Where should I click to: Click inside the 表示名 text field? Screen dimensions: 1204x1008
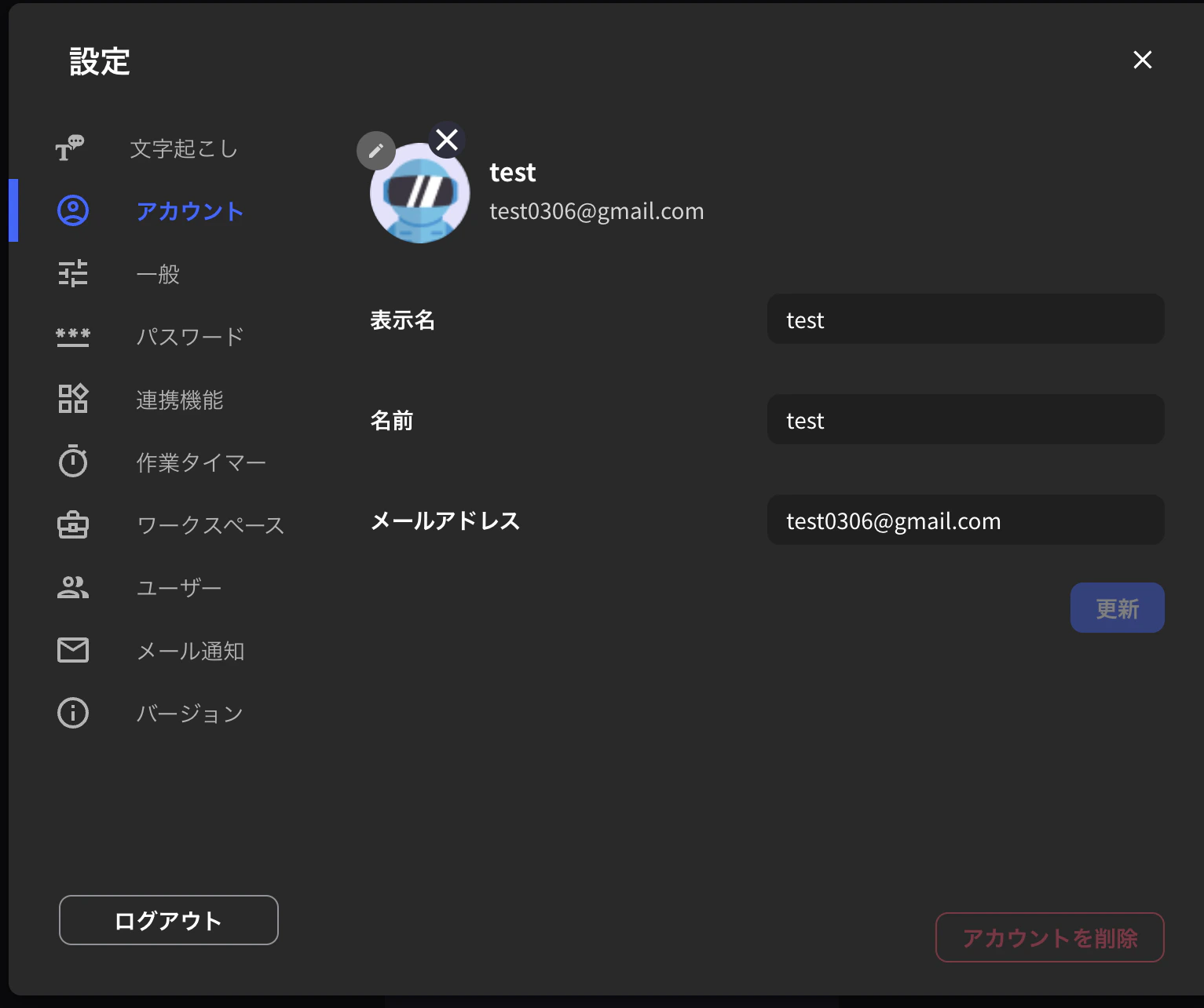(964, 319)
